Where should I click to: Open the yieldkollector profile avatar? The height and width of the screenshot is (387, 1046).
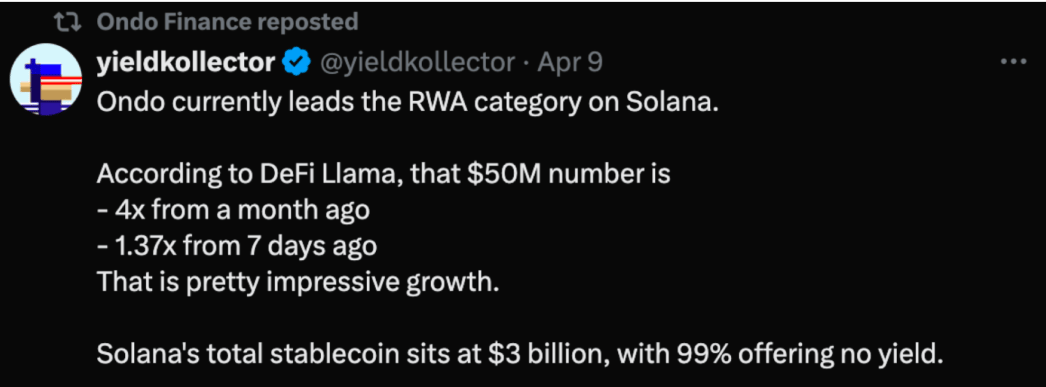click(x=46, y=79)
